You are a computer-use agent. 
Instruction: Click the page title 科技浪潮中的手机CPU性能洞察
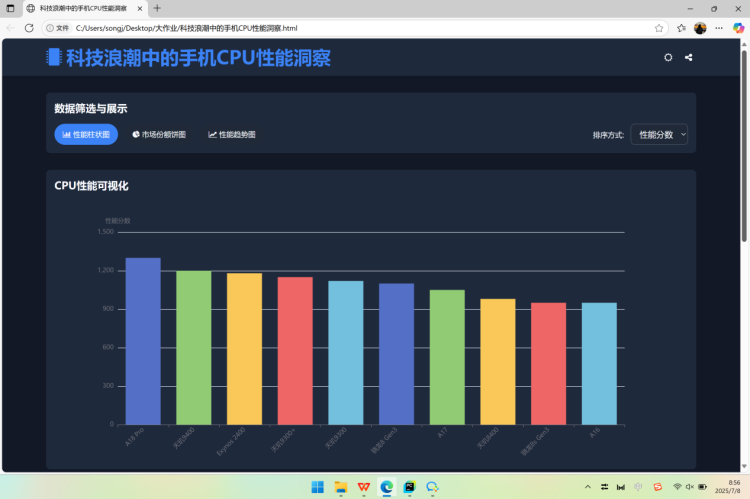click(199, 58)
